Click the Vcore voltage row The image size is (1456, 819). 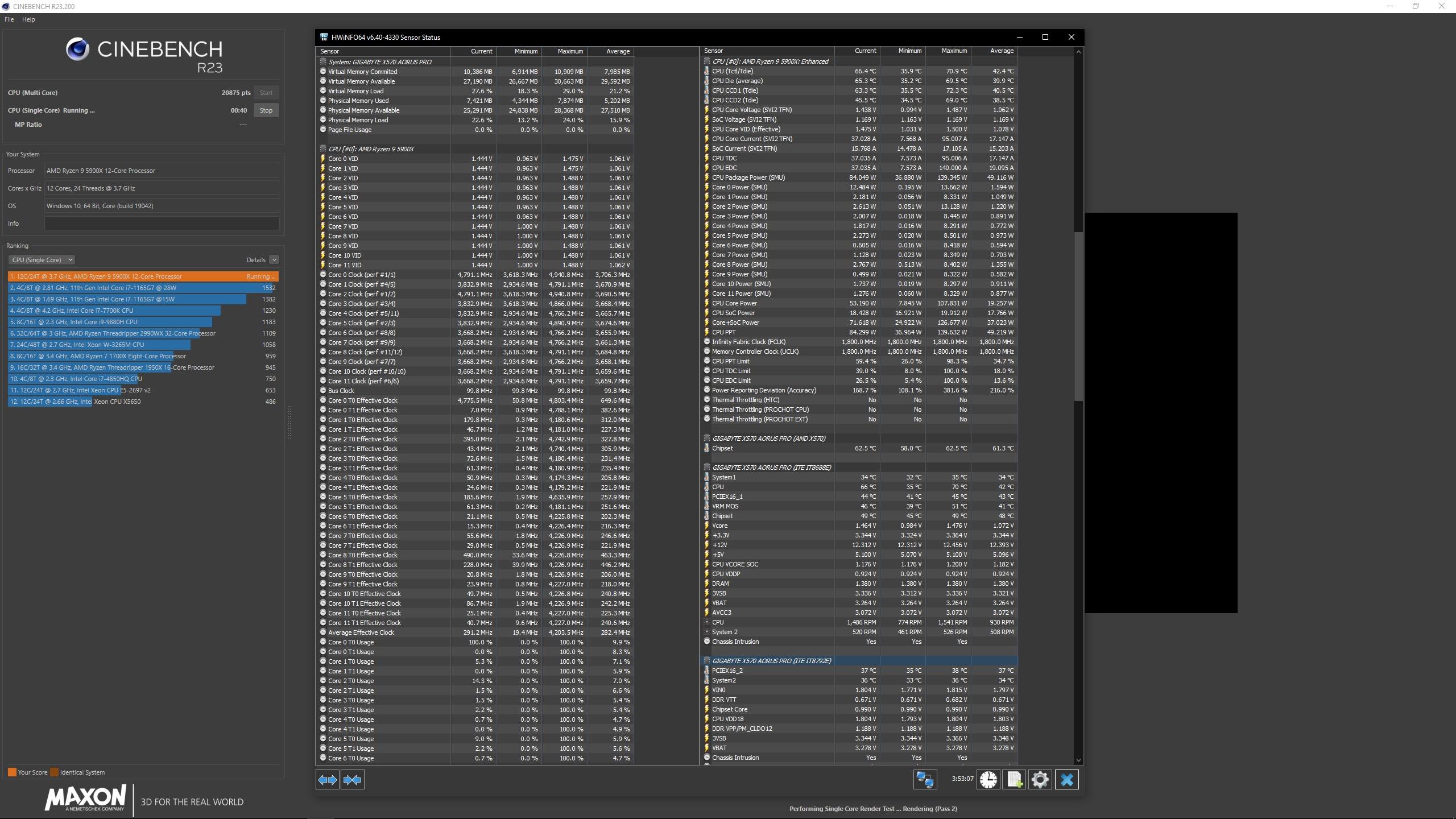tap(859, 526)
